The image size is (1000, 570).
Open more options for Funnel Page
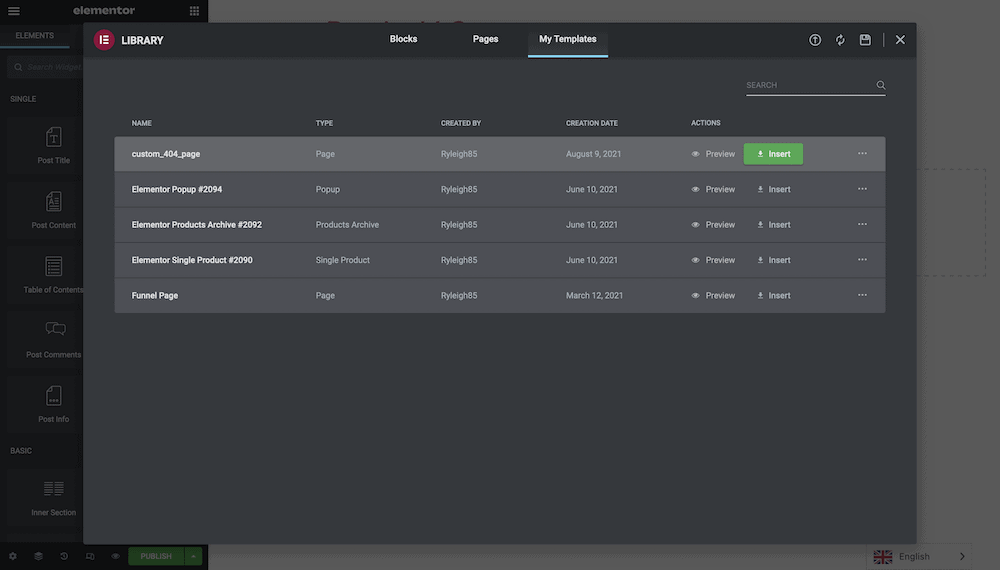coord(862,295)
